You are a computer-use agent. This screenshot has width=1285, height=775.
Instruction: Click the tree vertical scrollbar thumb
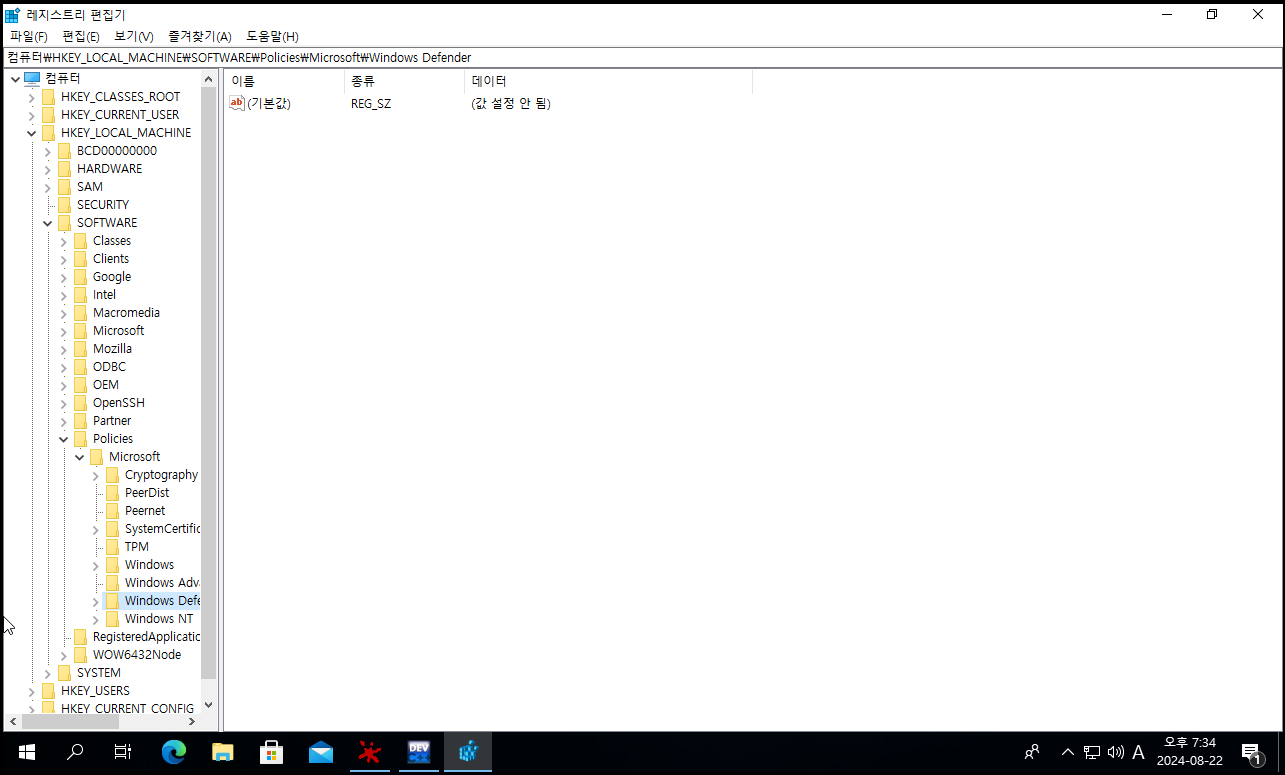pyautogui.click(x=208, y=383)
